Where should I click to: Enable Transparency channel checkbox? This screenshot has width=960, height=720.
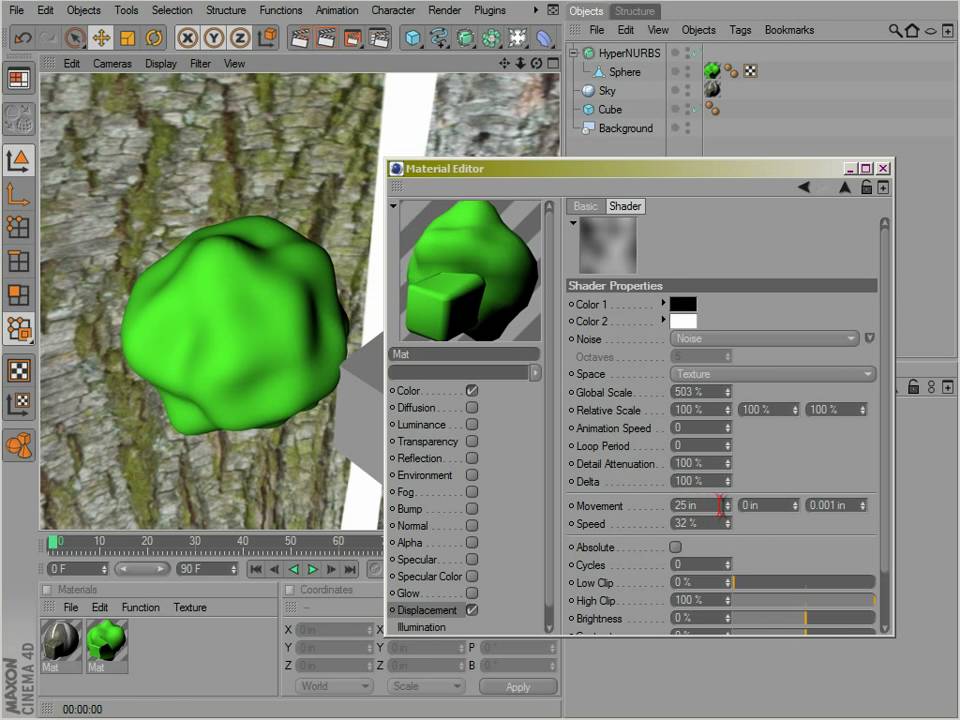[471, 441]
